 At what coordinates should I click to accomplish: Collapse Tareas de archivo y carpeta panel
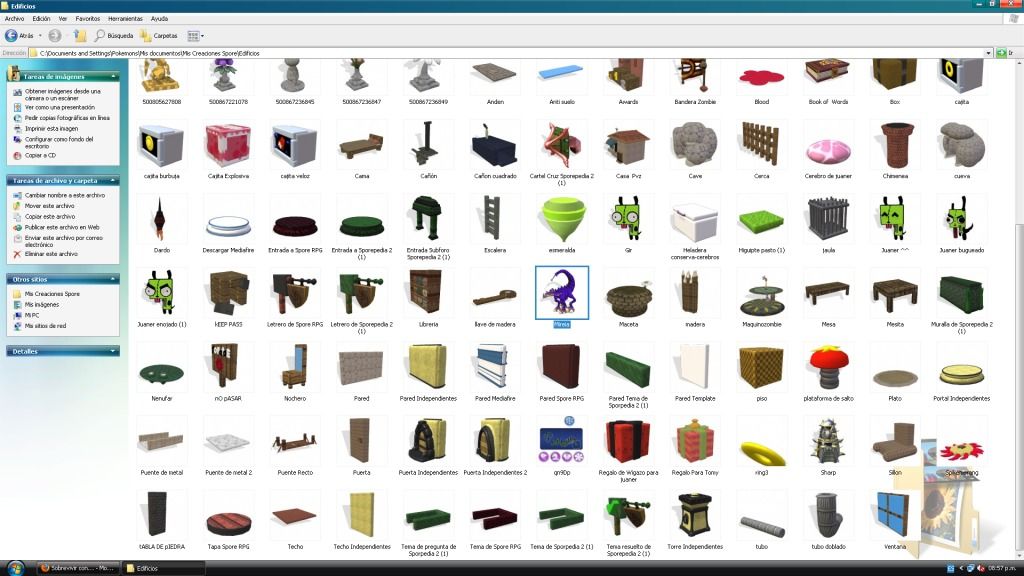[114, 180]
